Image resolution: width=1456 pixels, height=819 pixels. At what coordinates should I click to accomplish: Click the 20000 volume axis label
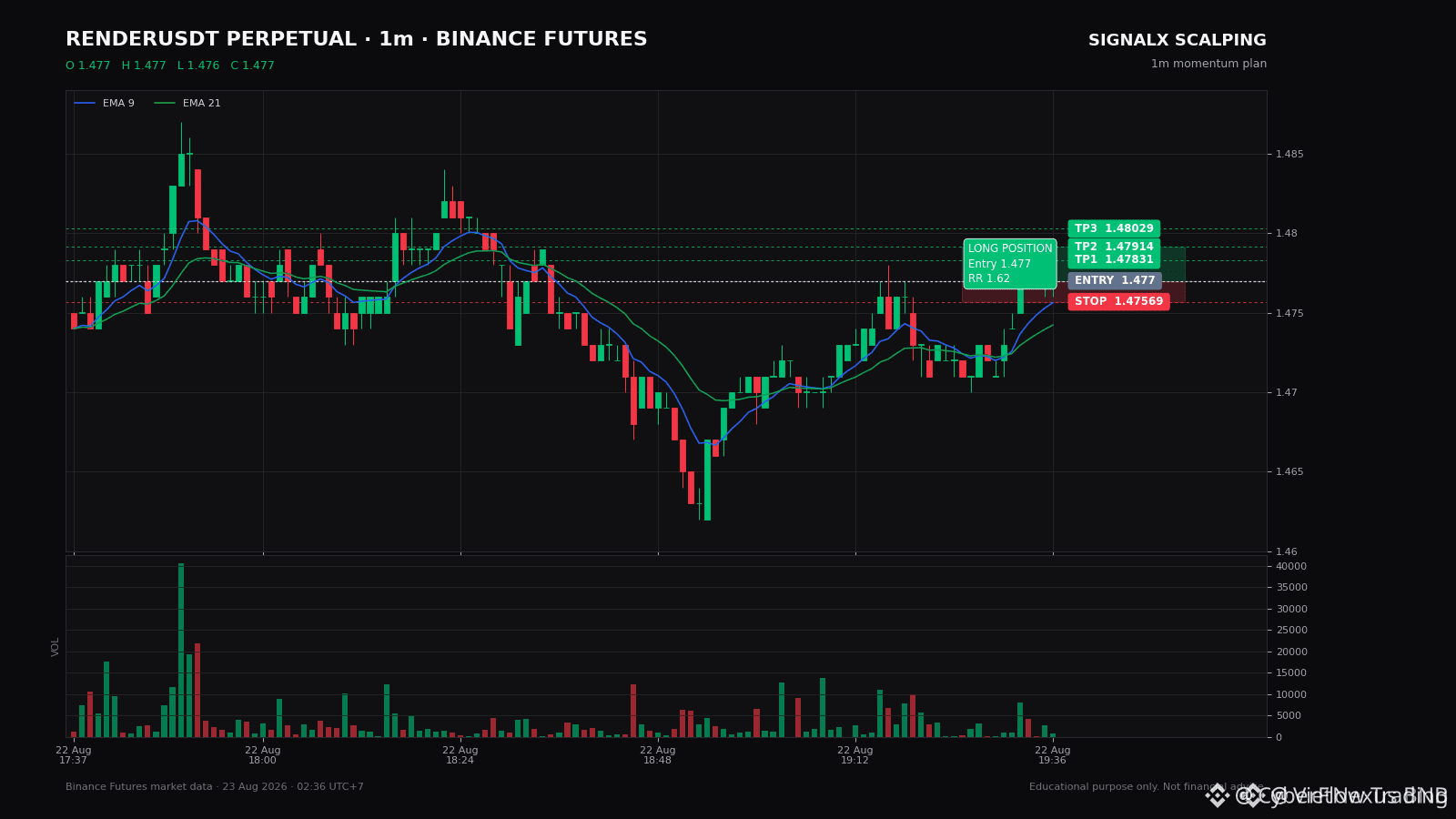click(x=1291, y=652)
